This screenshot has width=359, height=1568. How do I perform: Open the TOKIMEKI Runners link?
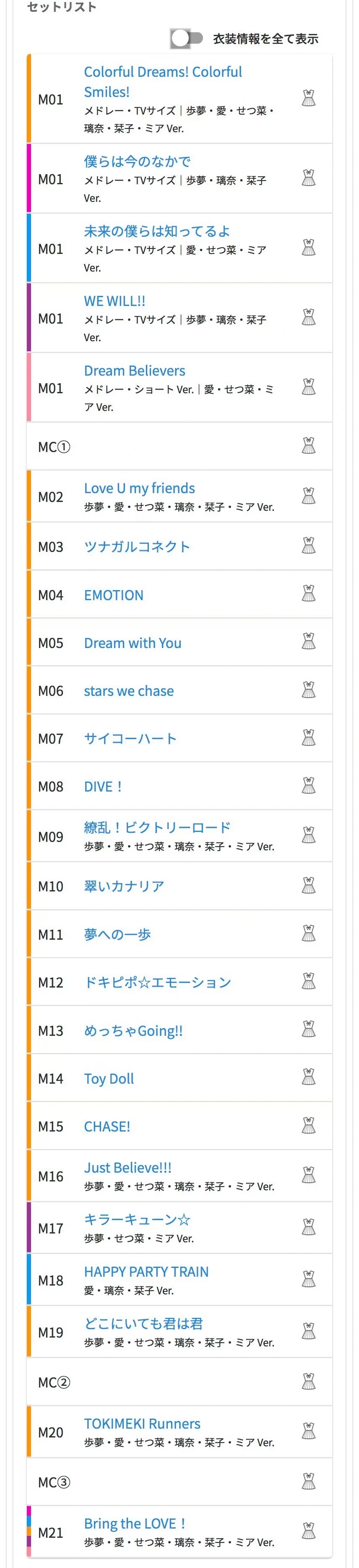tap(142, 1424)
